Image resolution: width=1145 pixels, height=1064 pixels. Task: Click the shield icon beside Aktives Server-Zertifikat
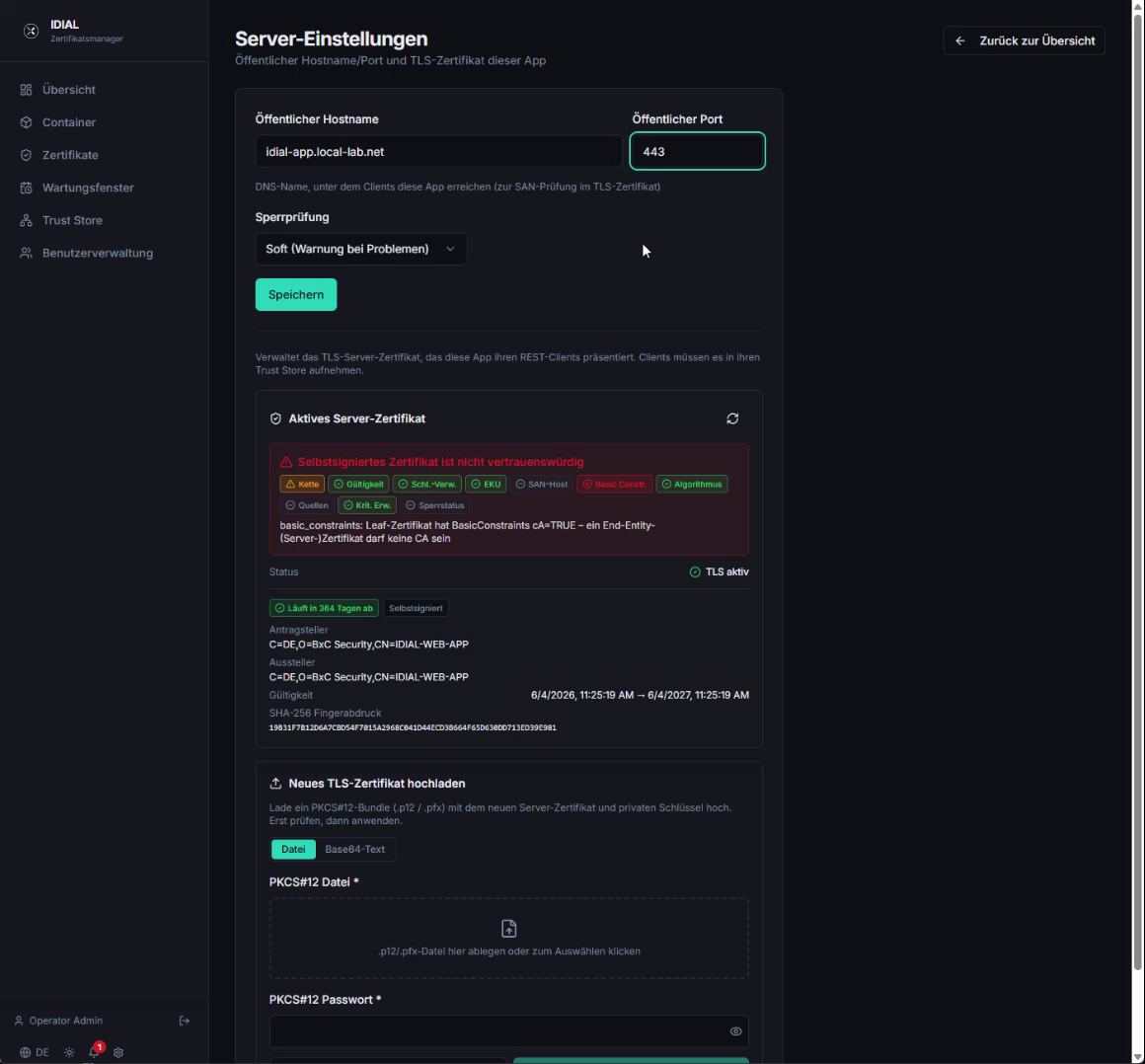275,418
